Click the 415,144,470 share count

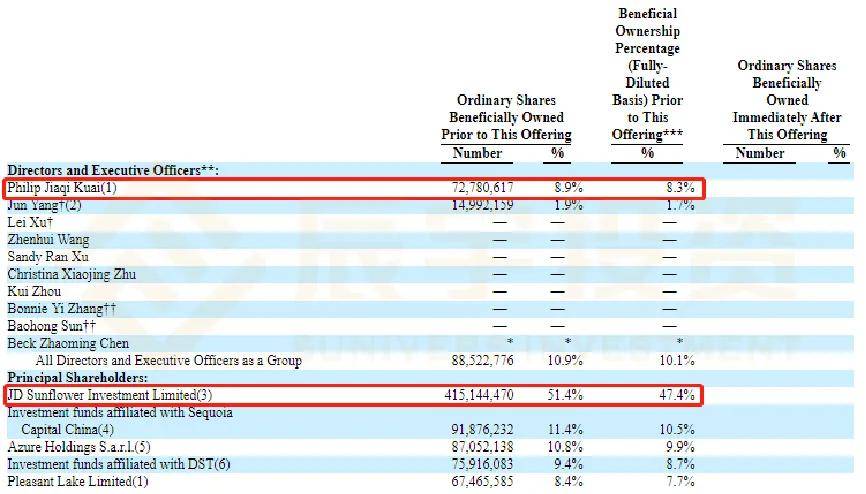tap(479, 395)
